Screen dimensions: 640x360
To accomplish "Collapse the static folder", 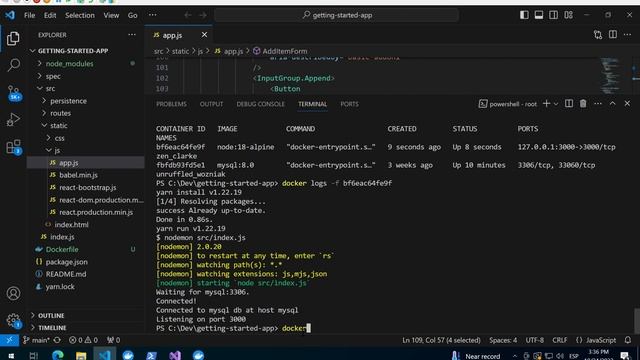I will click(58, 126).
